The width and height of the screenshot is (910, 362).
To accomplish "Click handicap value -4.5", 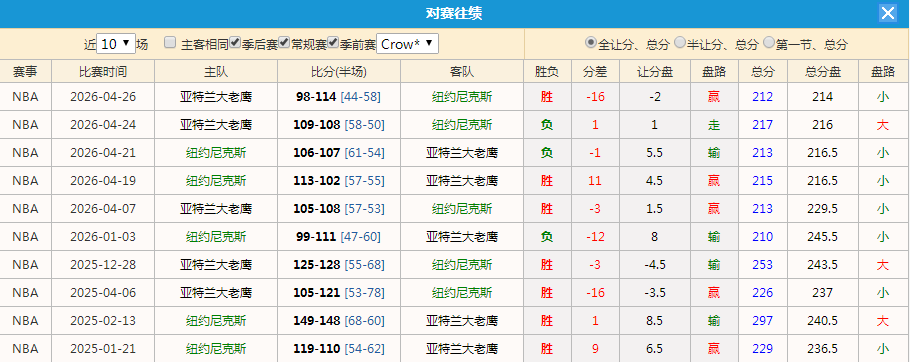I will click(655, 265).
